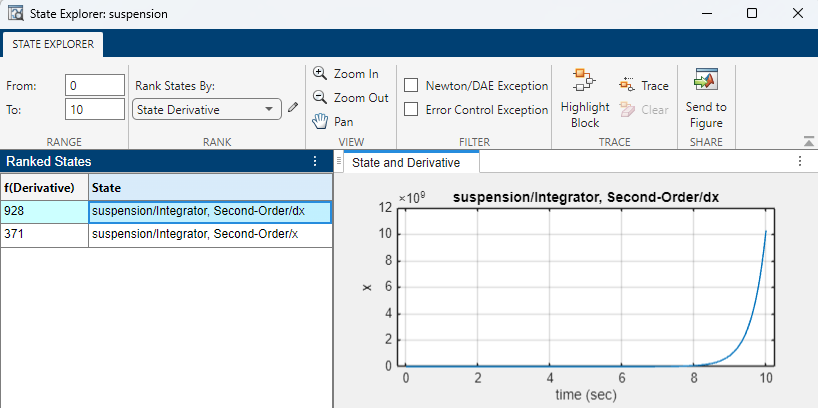Screen dimensions: 818x408
Task: Open the plot panel three-dot menu
Action: pos(800,161)
